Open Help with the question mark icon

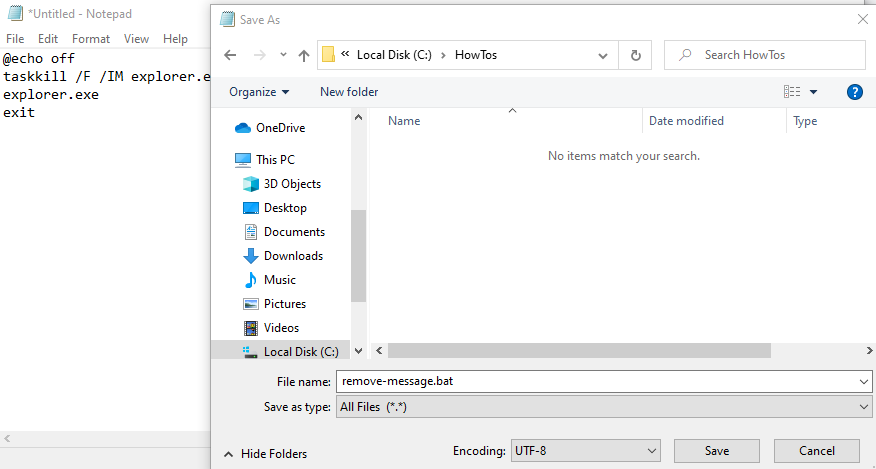855,92
